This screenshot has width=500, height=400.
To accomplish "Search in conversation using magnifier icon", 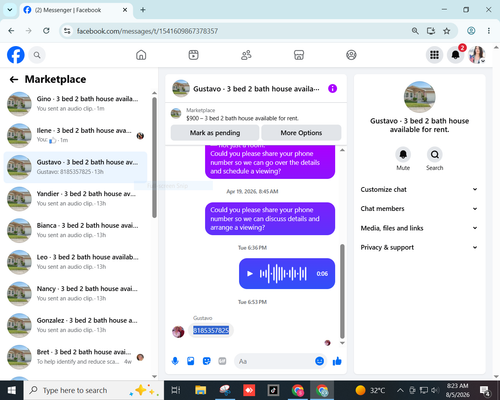I will pyautogui.click(x=435, y=154).
